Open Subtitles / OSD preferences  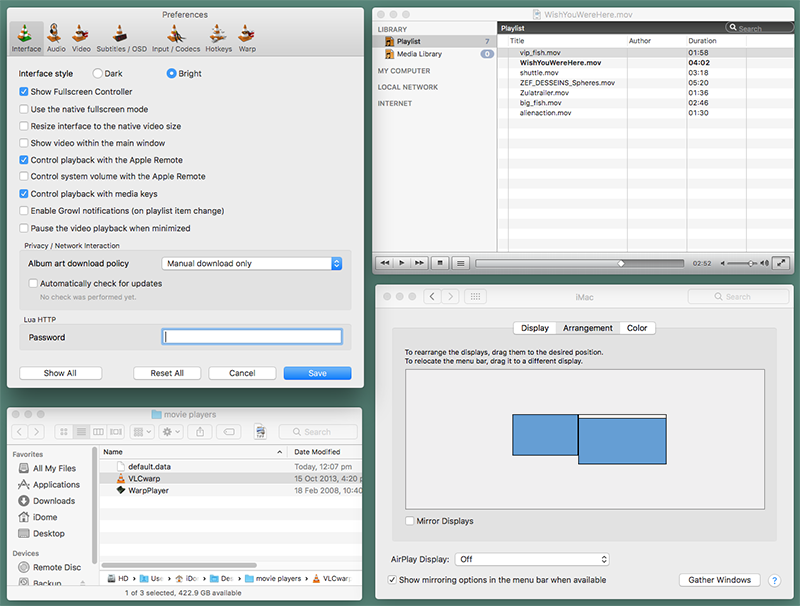click(120, 38)
